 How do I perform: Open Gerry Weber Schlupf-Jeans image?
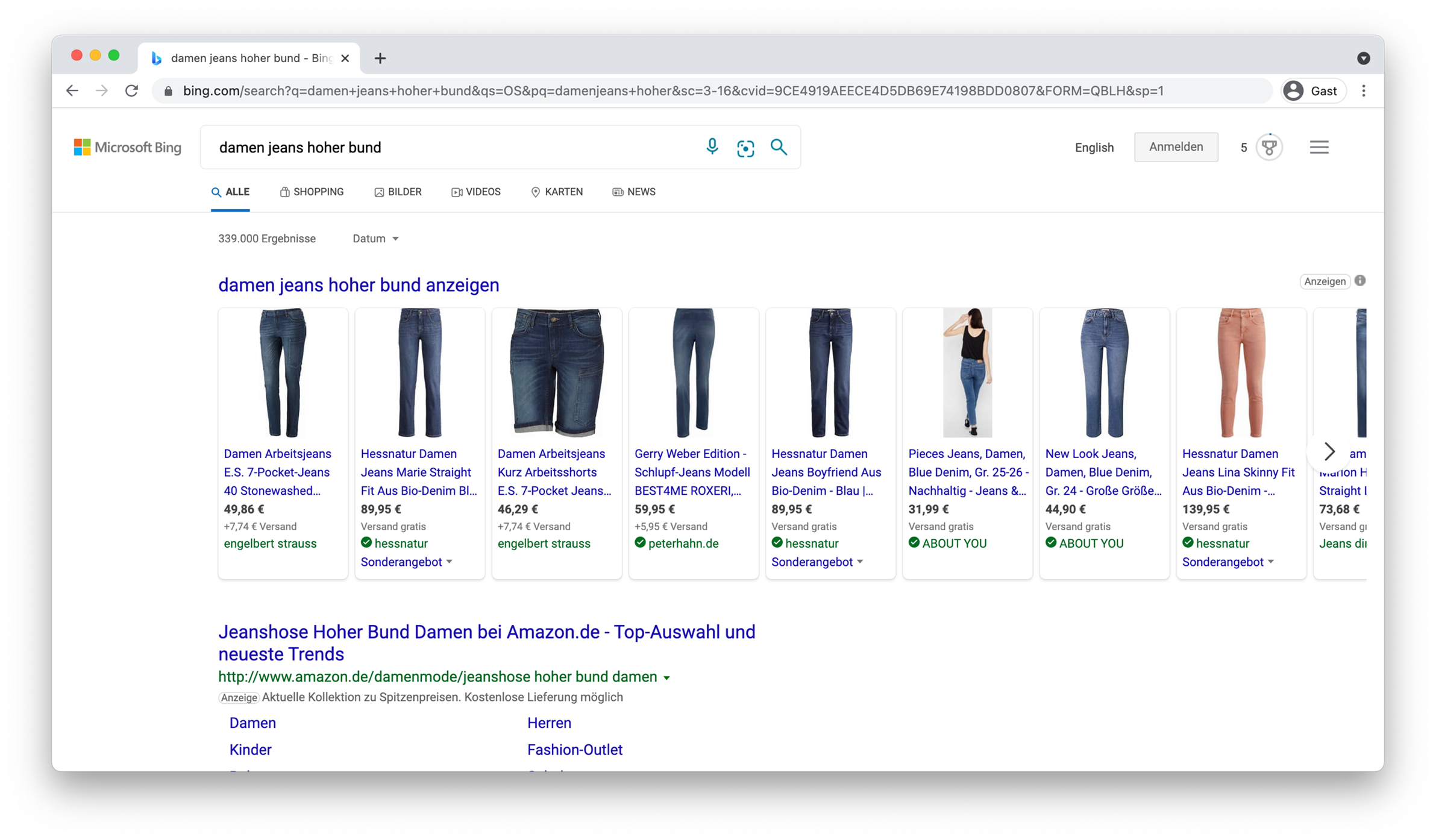point(693,372)
